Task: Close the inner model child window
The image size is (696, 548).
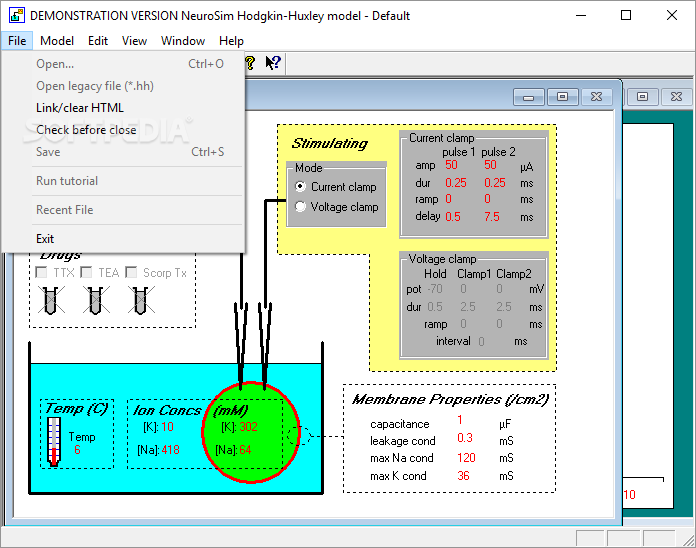Action: point(597,97)
